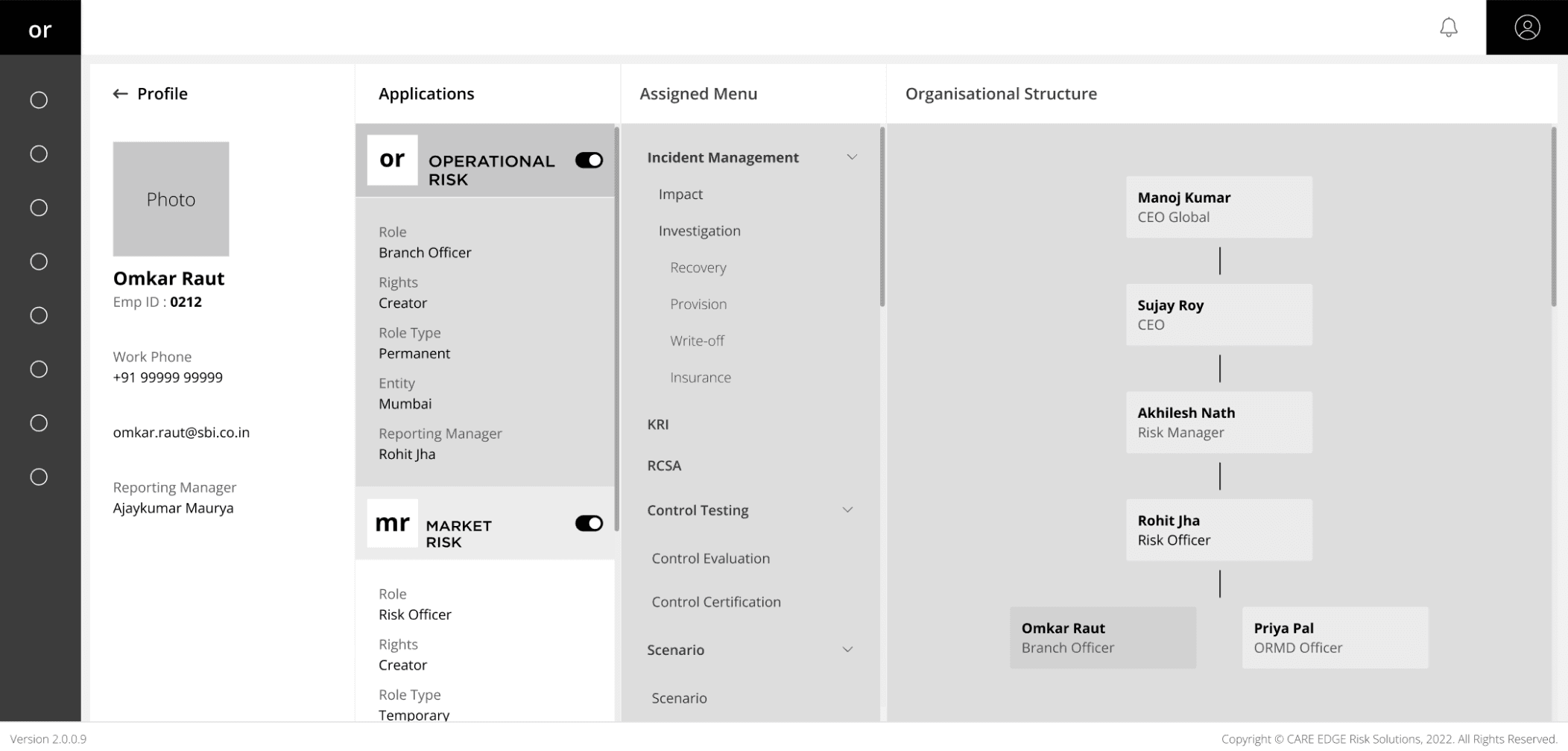Open the KRI menu item
Image resolution: width=1568 pixels, height=751 pixels.
pyautogui.click(x=658, y=425)
